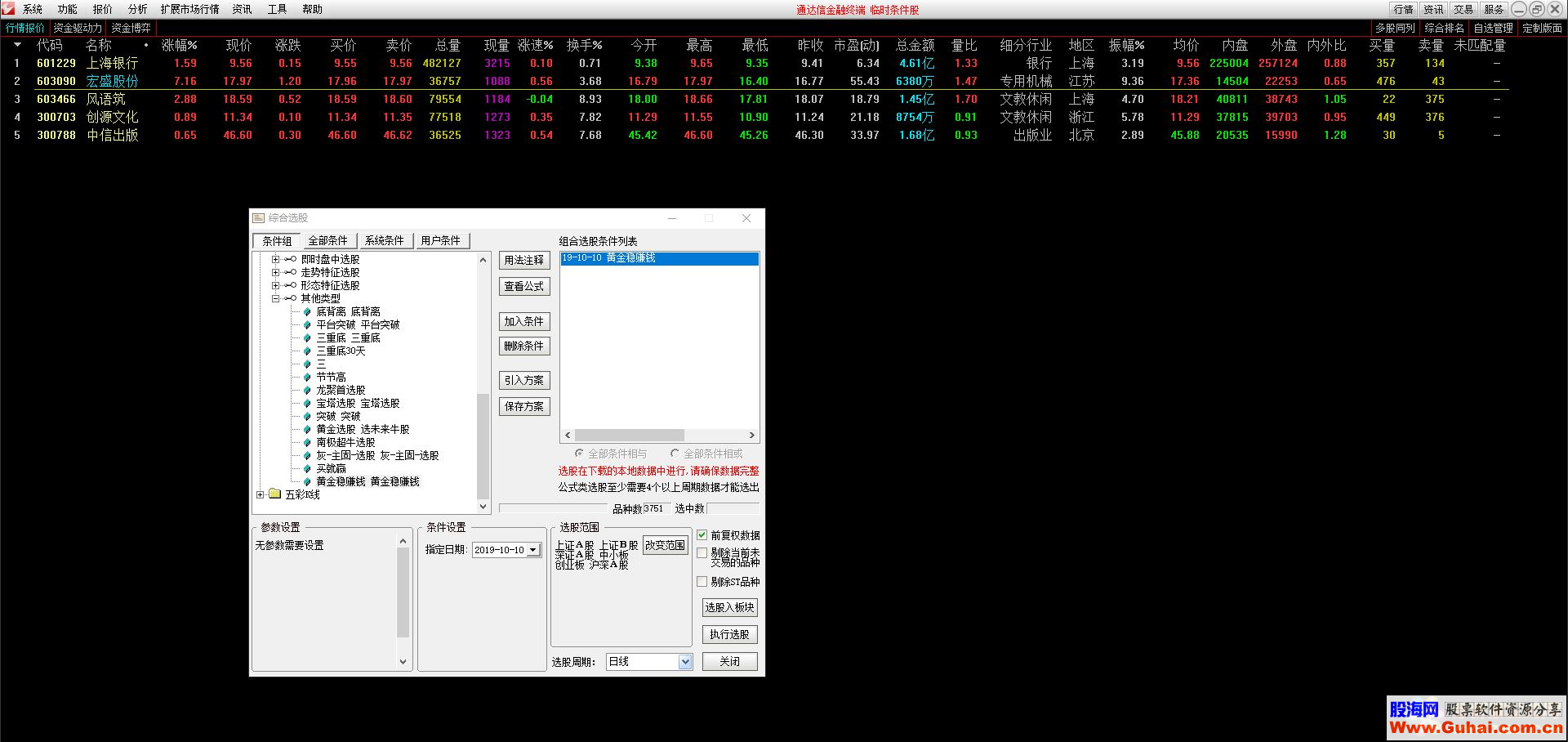Click the 五彩K线 folder icon

tap(275, 494)
